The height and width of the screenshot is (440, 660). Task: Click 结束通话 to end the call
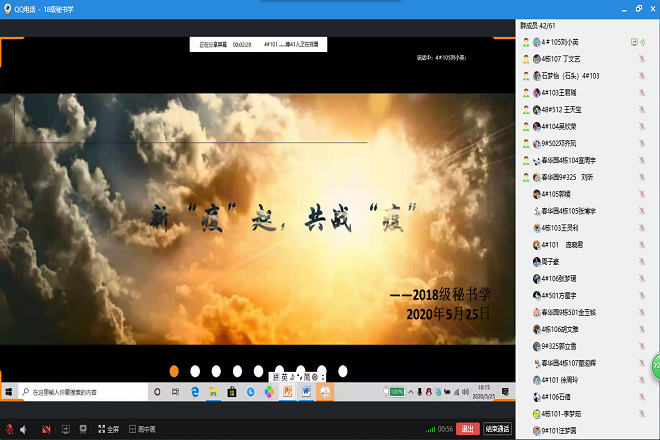click(x=497, y=429)
